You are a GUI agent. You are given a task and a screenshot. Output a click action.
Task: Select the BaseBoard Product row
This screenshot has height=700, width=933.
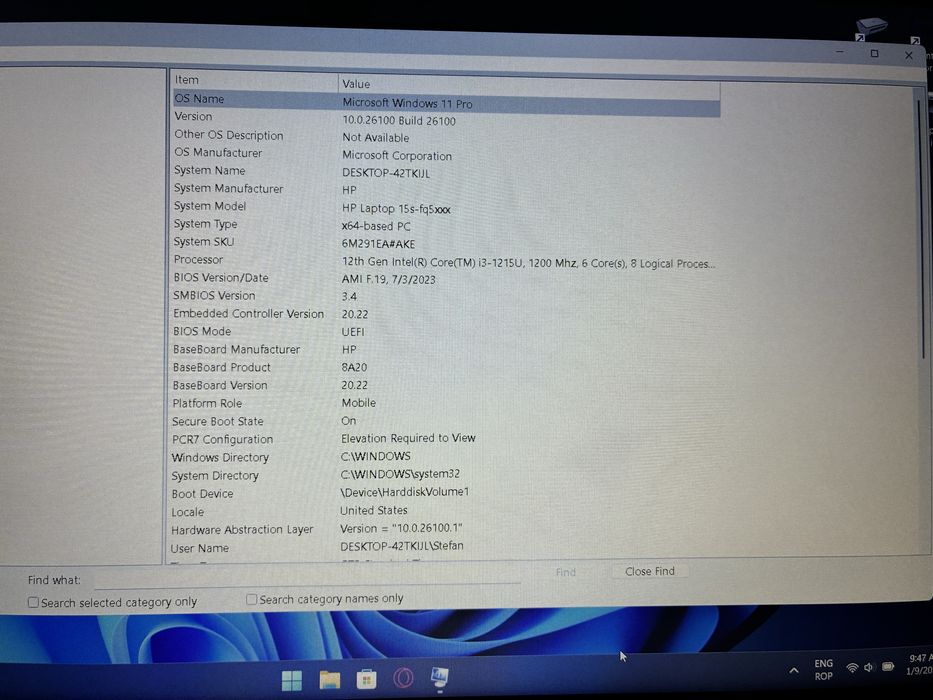pos(446,367)
